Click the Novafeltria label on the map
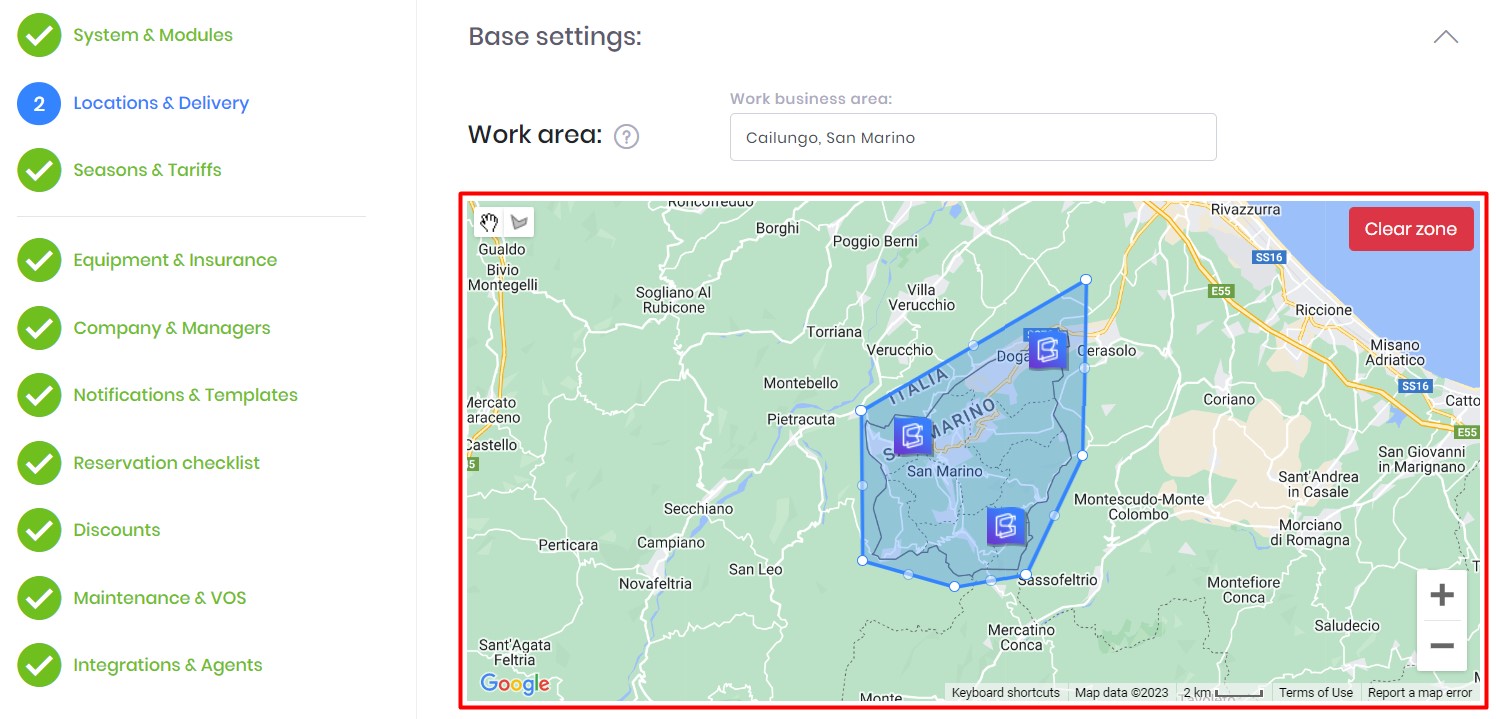 [x=655, y=584]
